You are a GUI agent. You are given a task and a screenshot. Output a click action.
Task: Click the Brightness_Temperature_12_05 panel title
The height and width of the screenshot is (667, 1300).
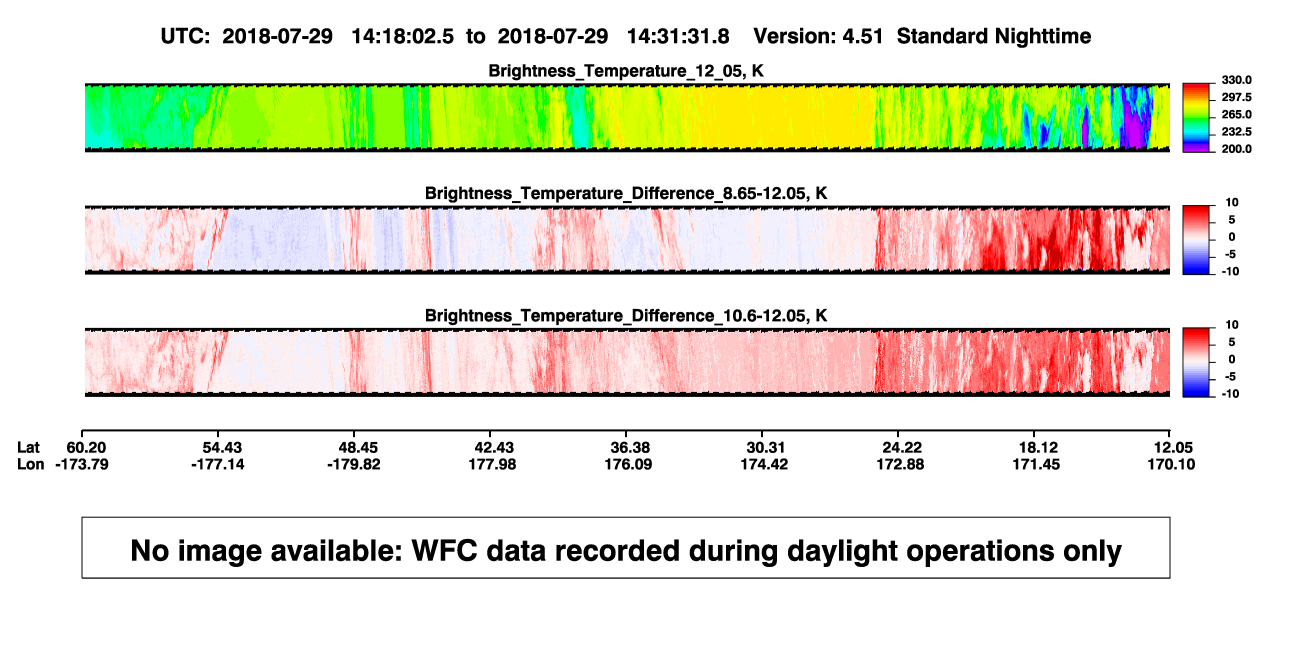626,72
